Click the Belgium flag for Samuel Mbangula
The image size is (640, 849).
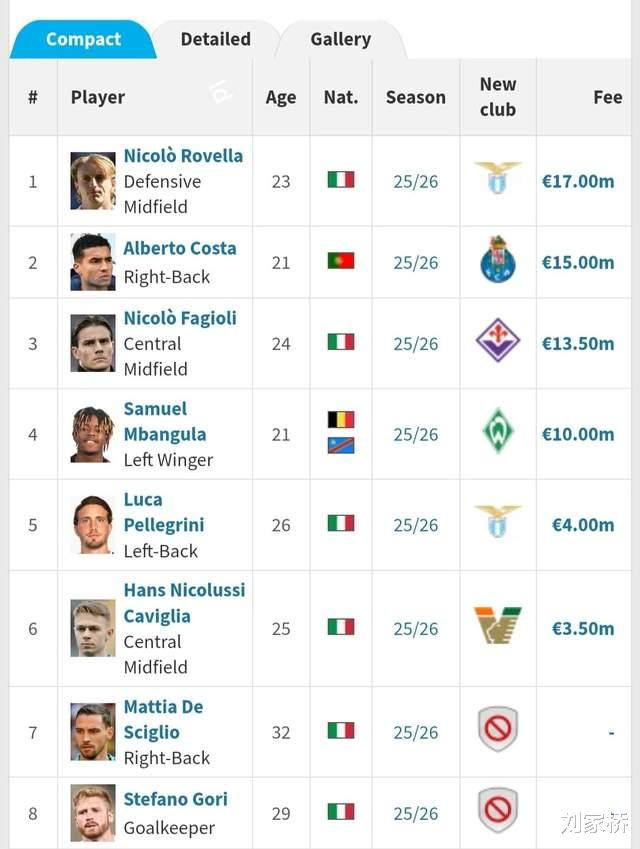[x=341, y=420]
